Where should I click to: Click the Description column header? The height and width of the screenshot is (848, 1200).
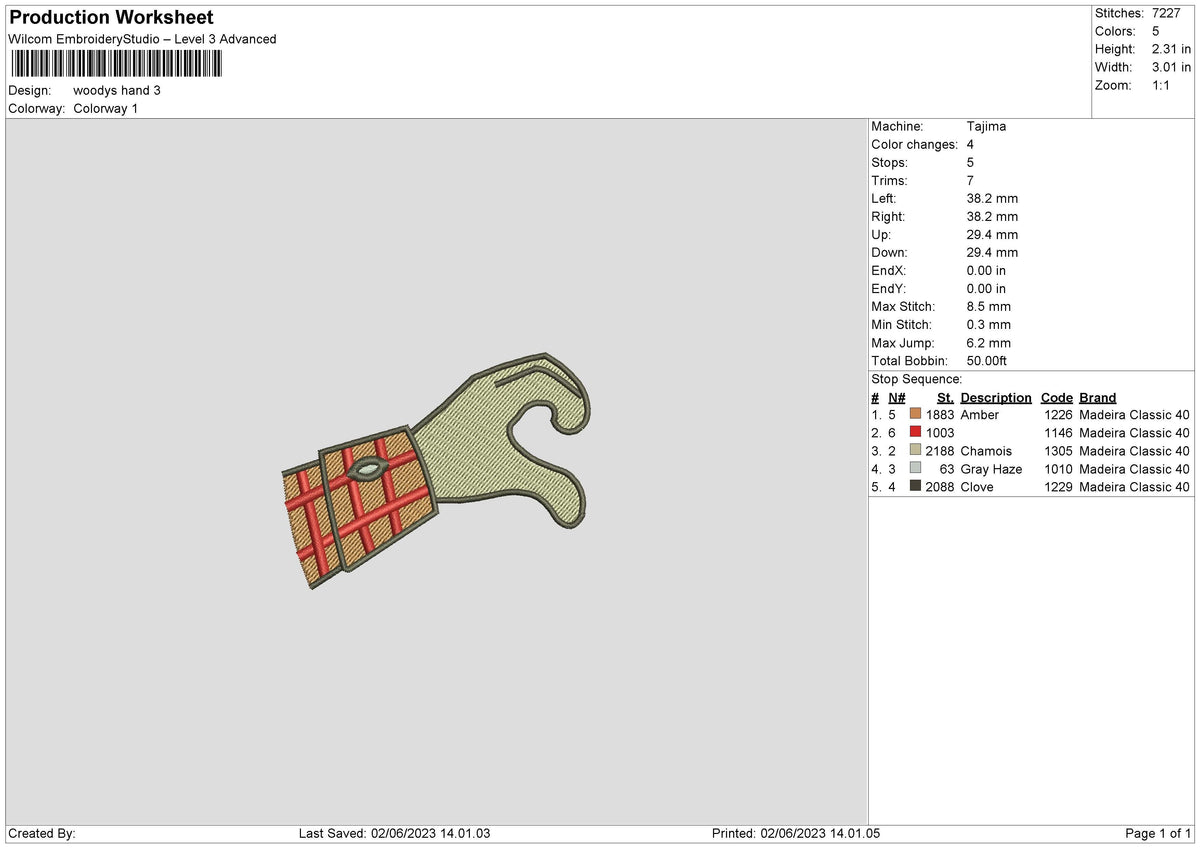coord(996,398)
